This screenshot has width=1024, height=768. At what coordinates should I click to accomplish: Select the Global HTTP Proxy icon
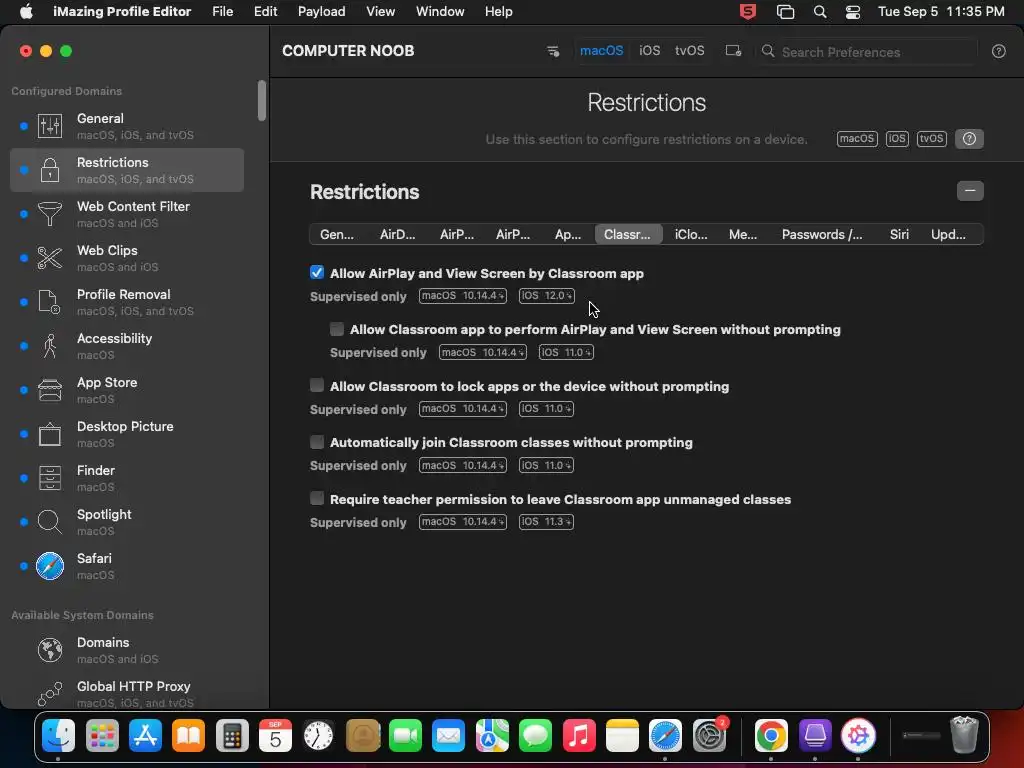50,694
